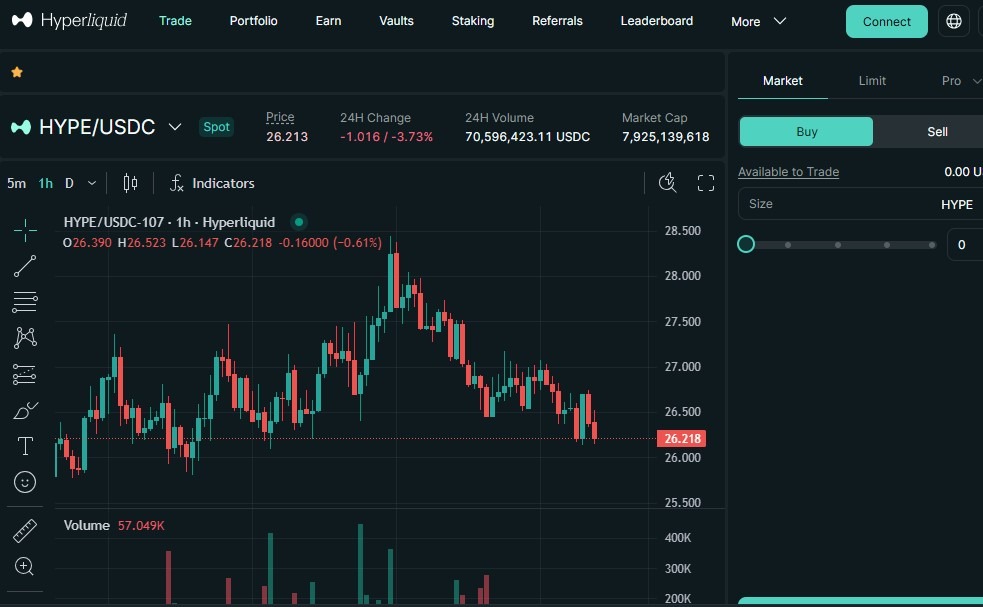The height and width of the screenshot is (607, 983).
Task: Select the Buy order side
Action: [806, 132]
